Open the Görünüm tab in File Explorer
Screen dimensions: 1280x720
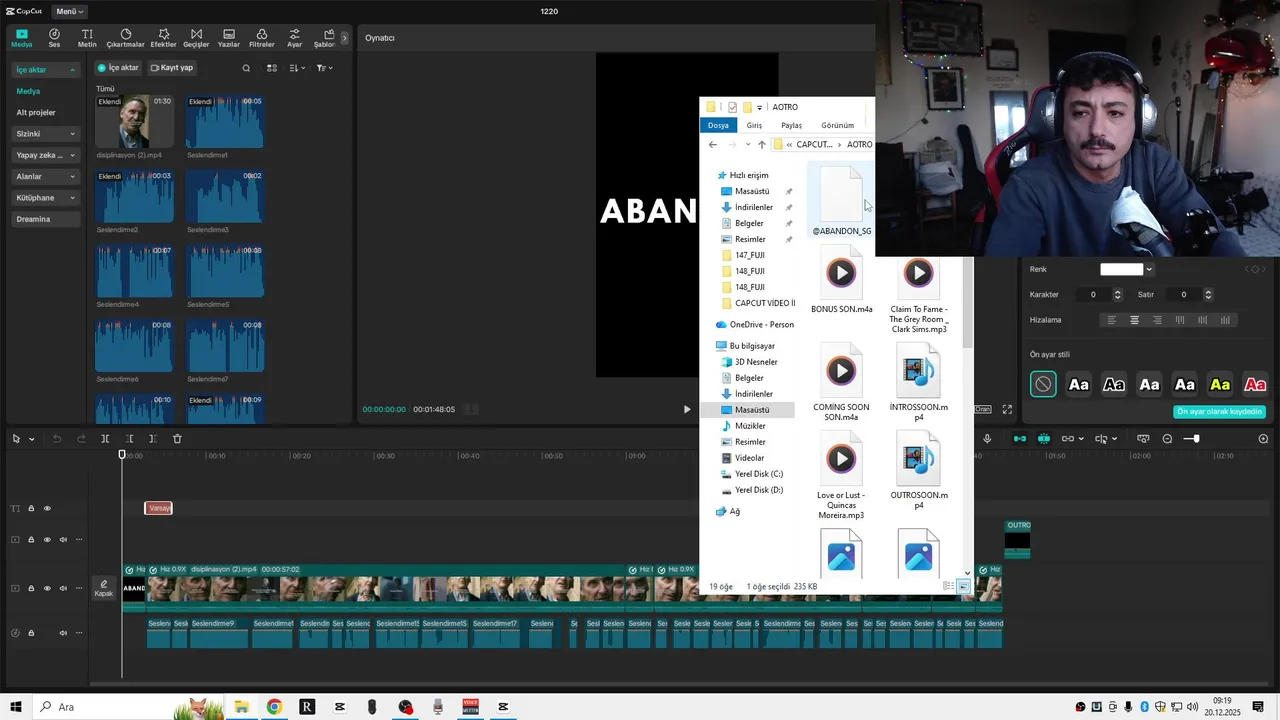click(837, 125)
